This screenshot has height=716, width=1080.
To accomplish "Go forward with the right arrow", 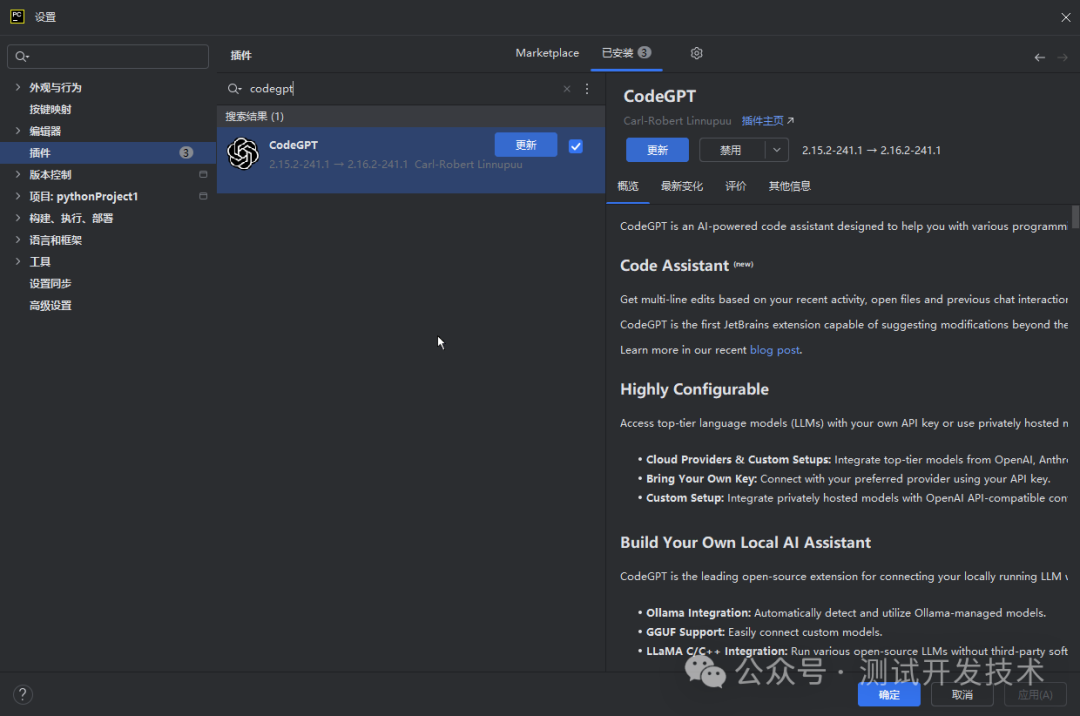I will click(x=1063, y=57).
